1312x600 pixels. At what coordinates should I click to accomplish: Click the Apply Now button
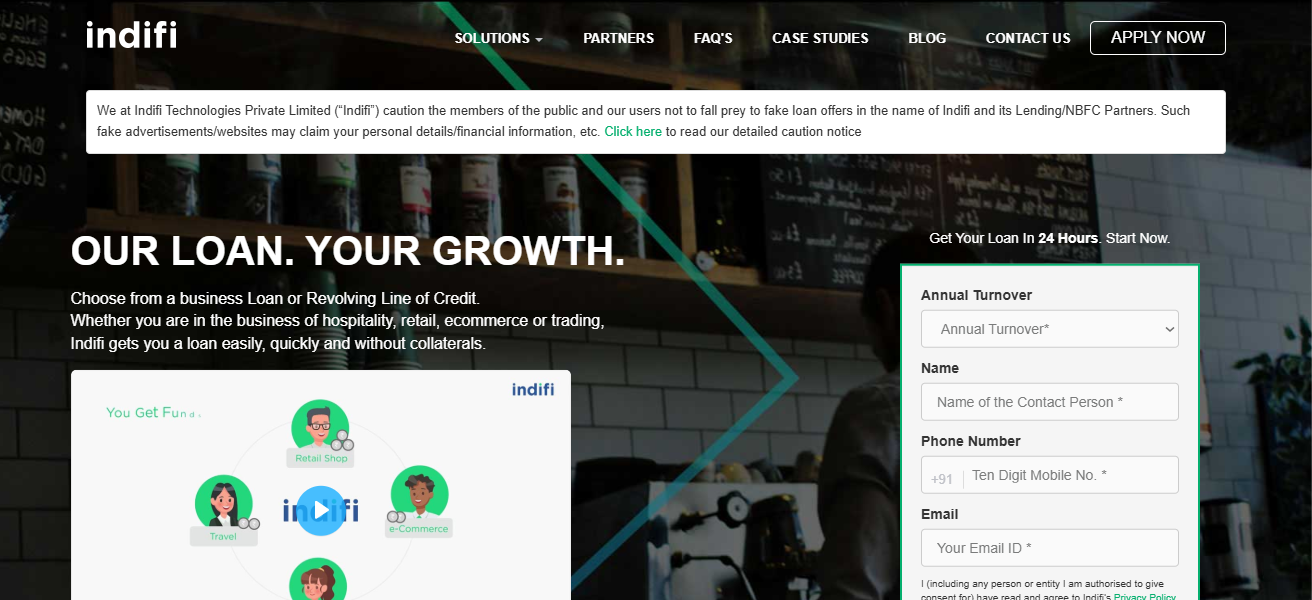tap(1158, 38)
